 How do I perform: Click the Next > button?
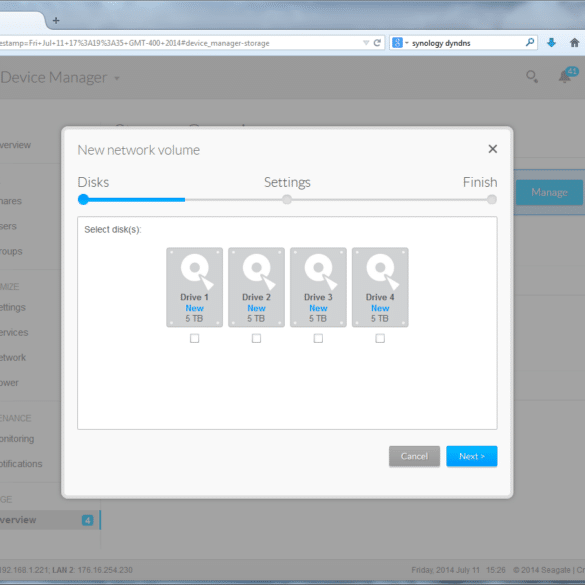click(x=472, y=456)
